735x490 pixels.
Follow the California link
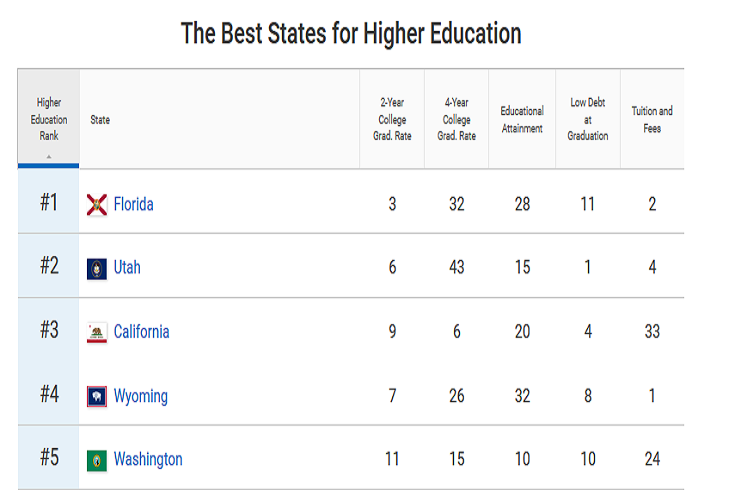[x=141, y=332]
